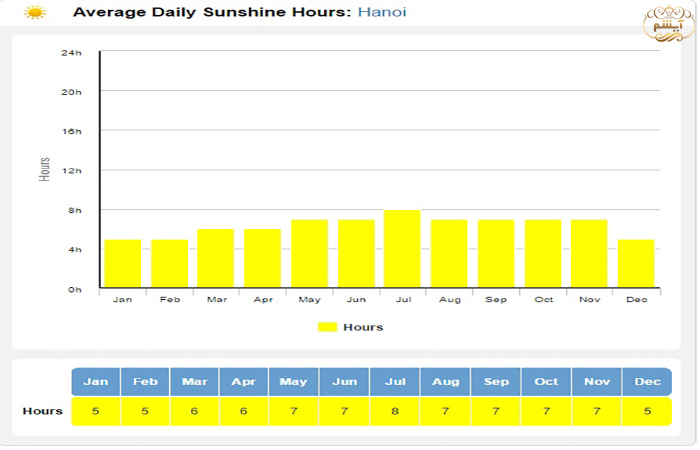Click the value 8 cell under Jul
Viewport: 700px width, 450px height.
[x=395, y=411]
